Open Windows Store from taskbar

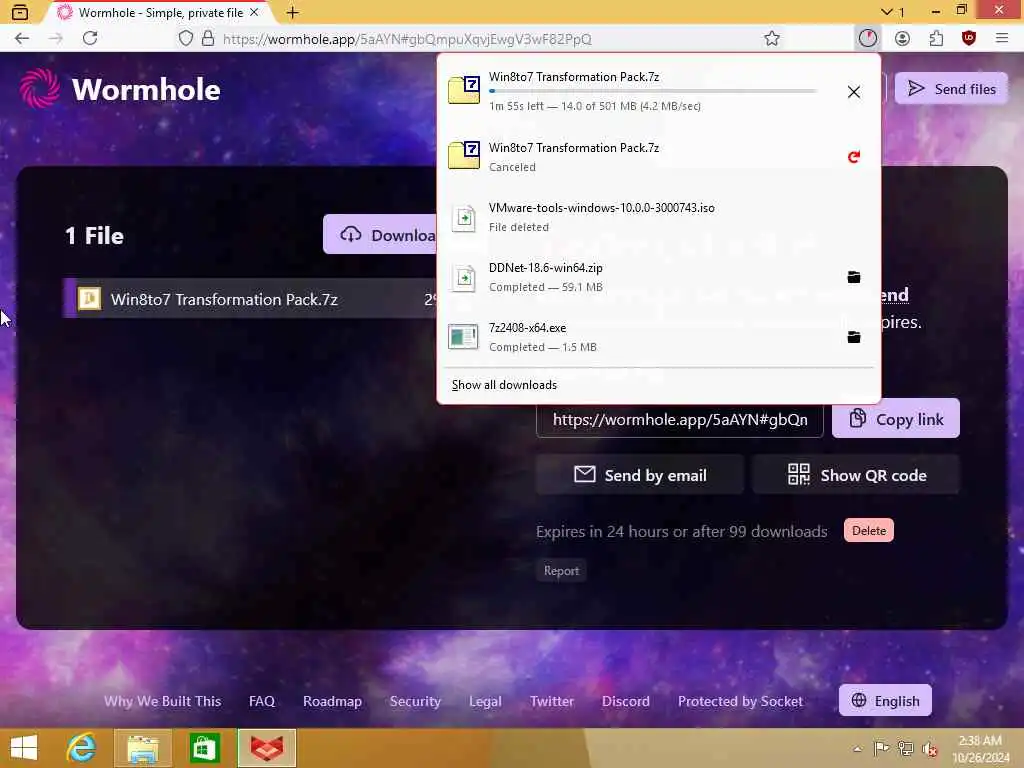[204, 748]
